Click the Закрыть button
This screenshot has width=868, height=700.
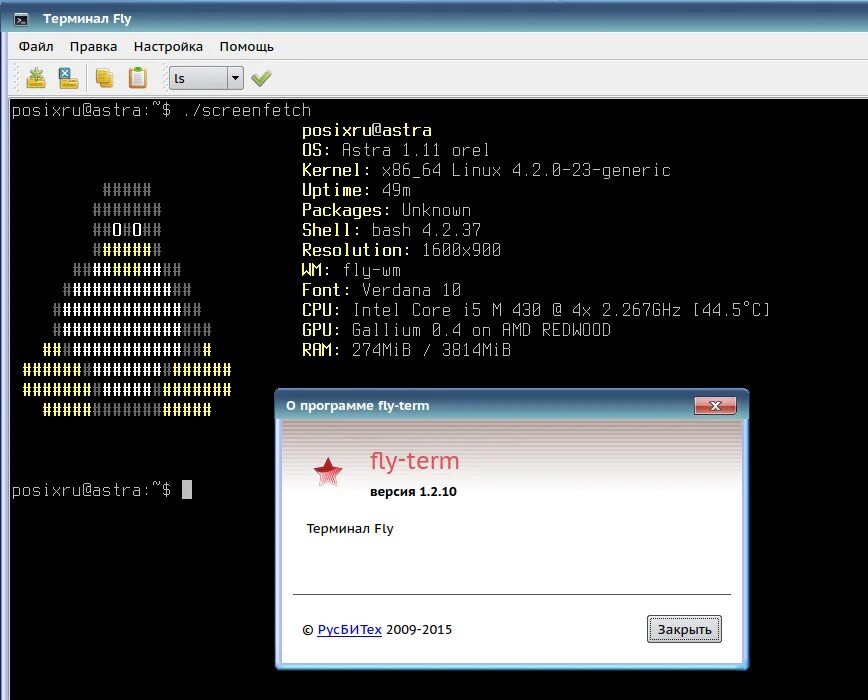pyautogui.click(x=684, y=629)
